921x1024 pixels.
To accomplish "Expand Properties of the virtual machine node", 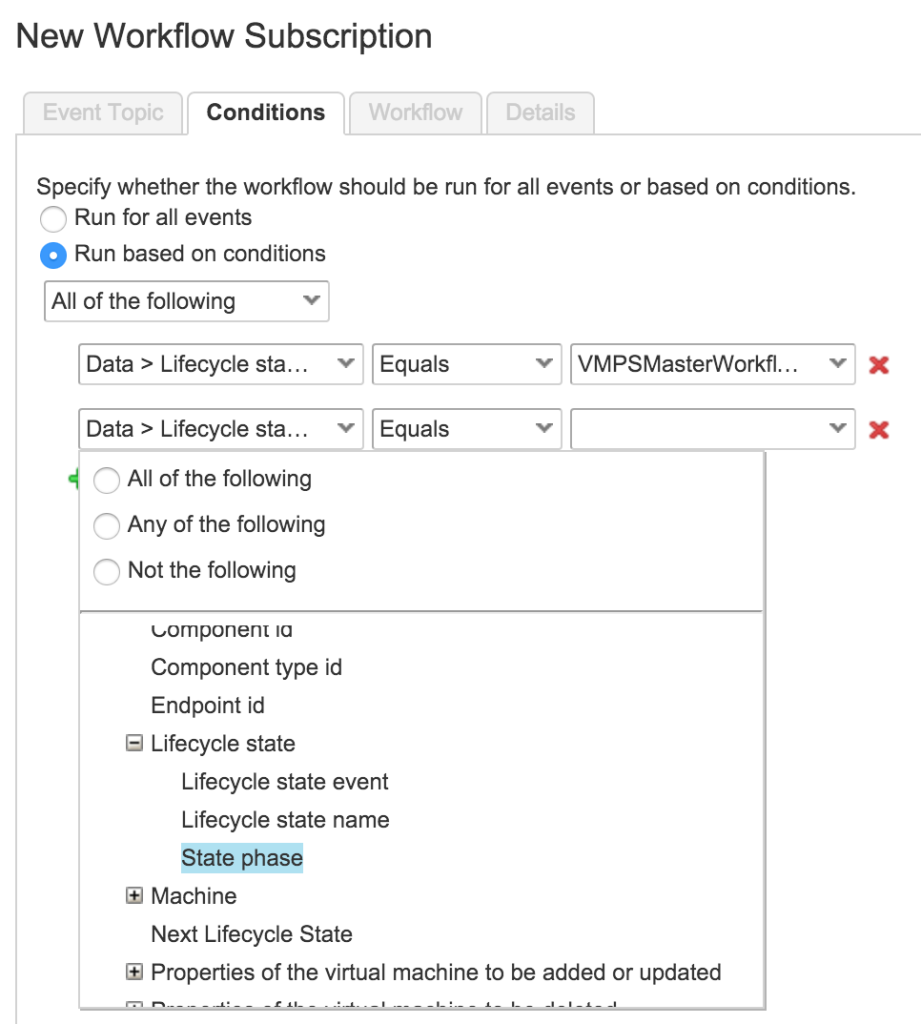I will [134, 972].
